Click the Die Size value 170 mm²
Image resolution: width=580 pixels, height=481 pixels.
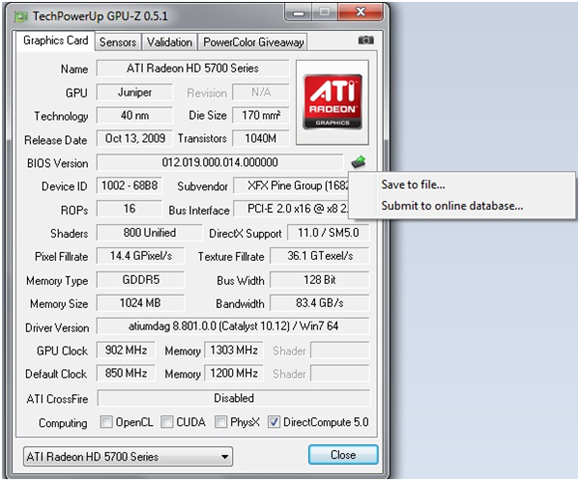click(x=261, y=115)
